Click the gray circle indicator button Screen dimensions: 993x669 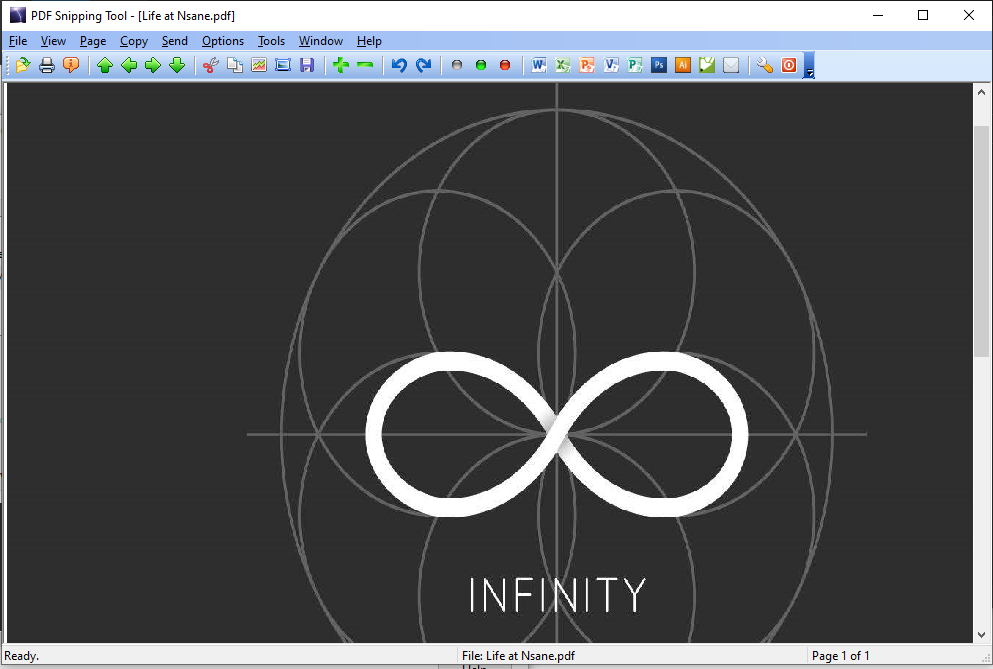point(457,65)
